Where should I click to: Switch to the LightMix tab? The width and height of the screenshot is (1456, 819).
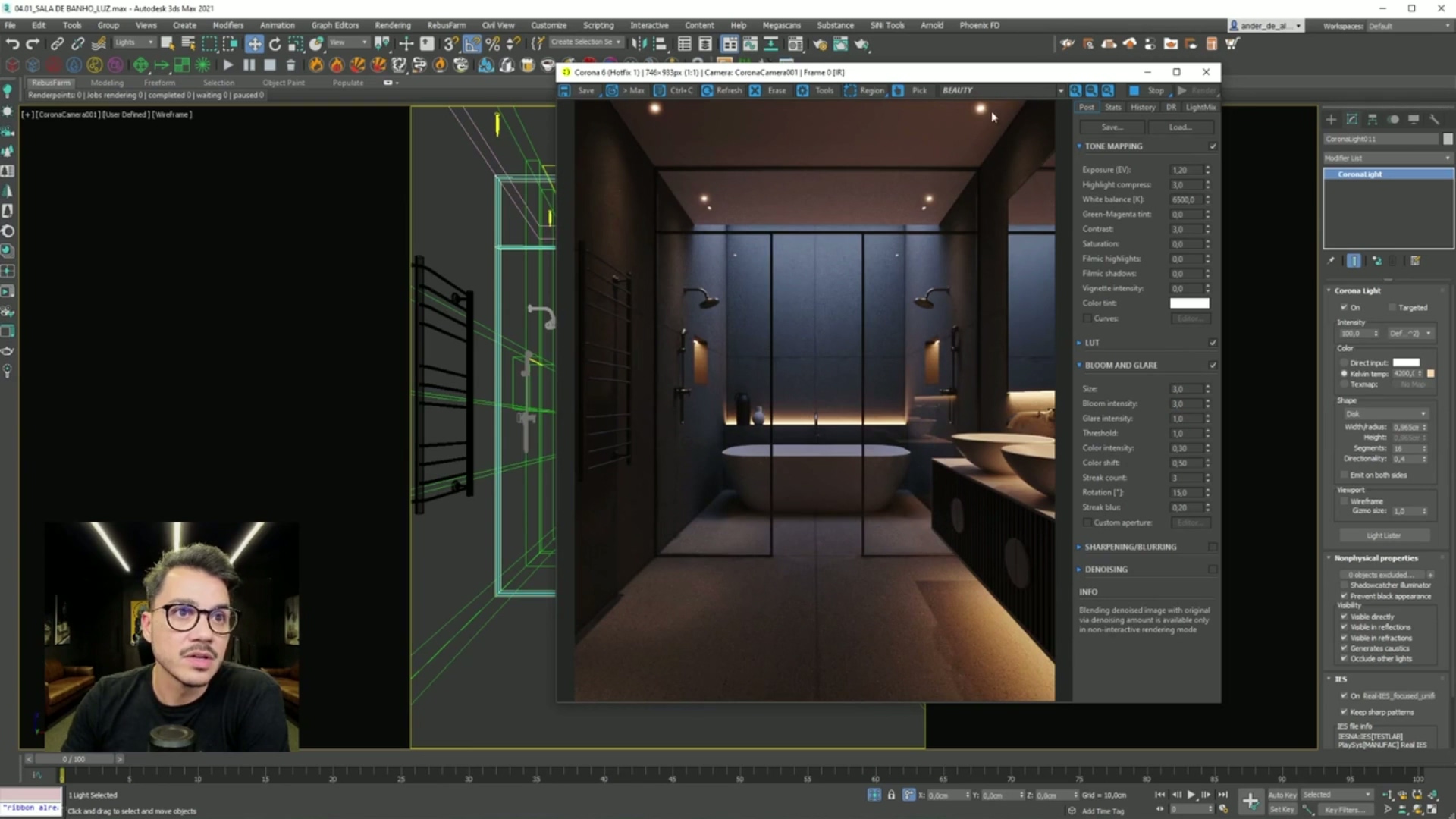[1200, 107]
